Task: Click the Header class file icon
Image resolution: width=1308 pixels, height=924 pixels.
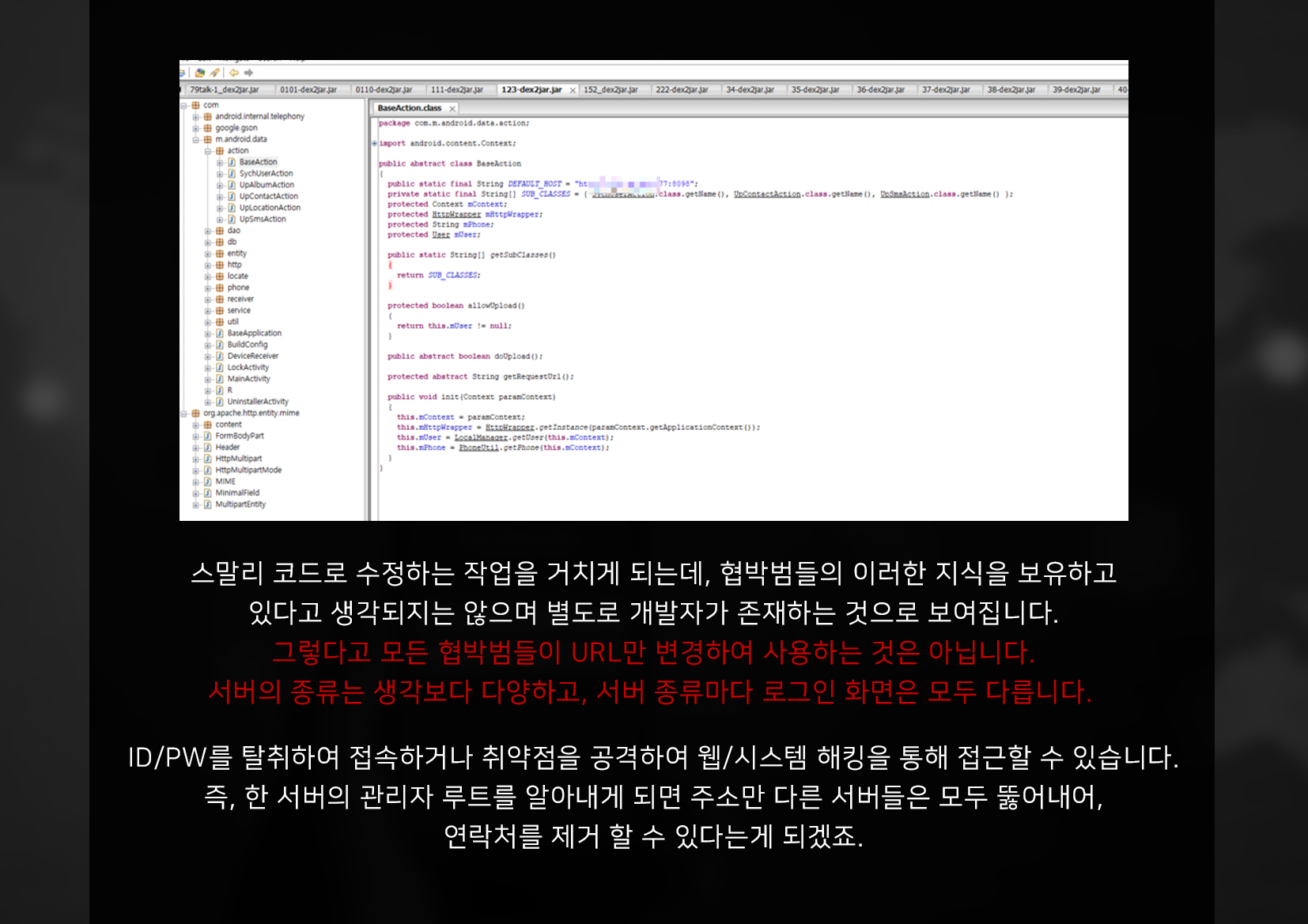Action: pyautogui.click(x=208, y=447)
